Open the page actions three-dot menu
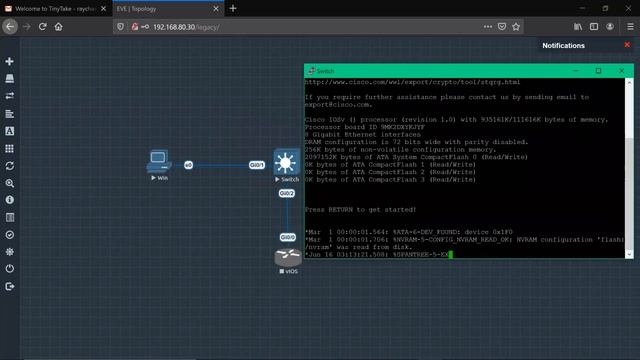640x360 pixels. 488,27
